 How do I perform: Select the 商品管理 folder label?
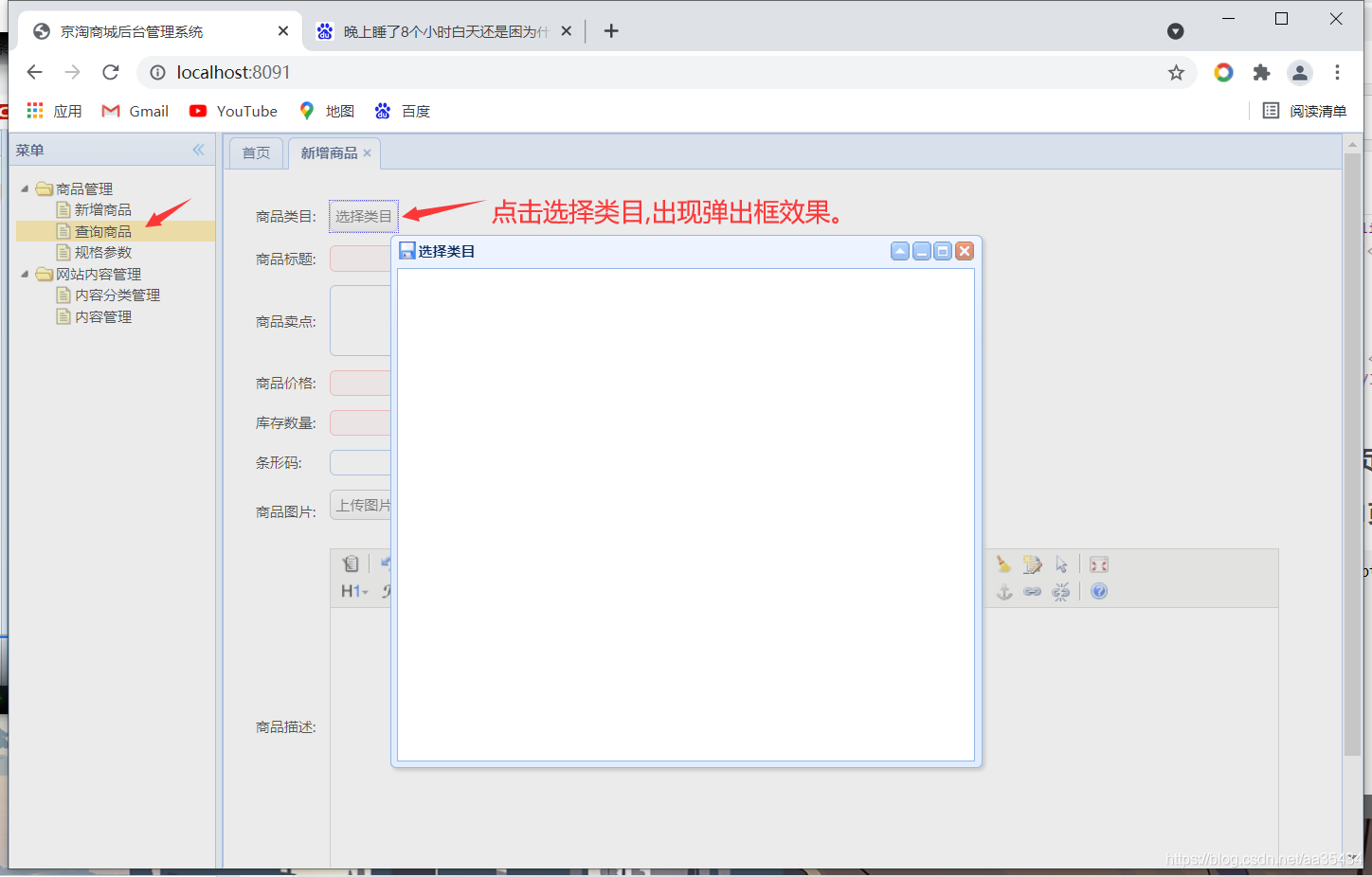pos(83,188)
